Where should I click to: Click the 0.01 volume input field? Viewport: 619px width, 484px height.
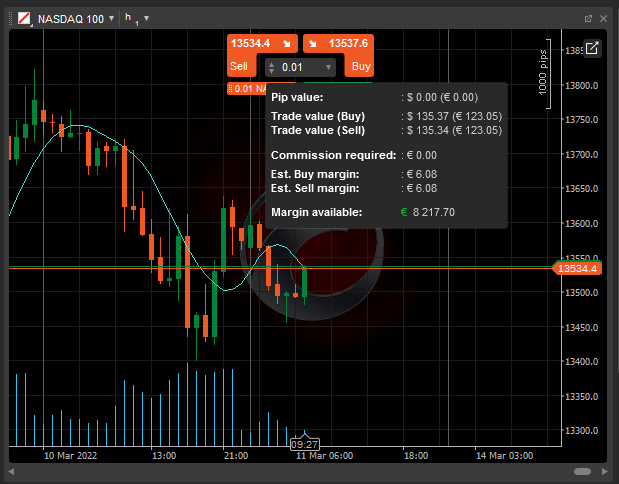[x=300, y=68]
